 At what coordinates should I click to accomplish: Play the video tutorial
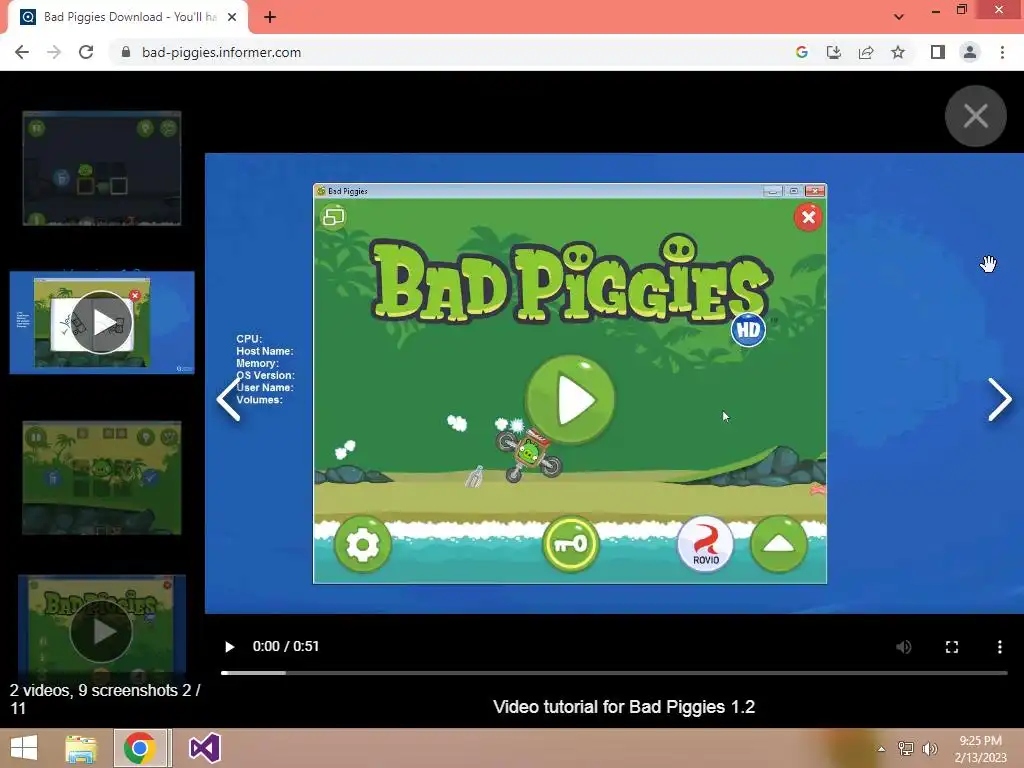229,647
